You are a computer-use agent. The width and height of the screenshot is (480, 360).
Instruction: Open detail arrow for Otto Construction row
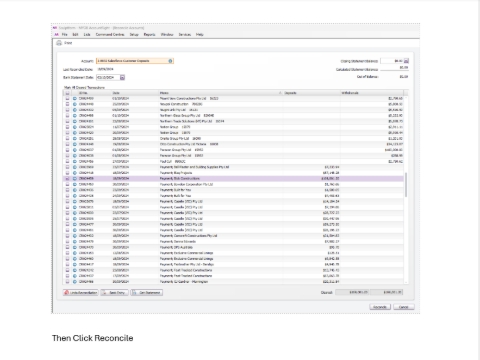[x=75, y=144]
